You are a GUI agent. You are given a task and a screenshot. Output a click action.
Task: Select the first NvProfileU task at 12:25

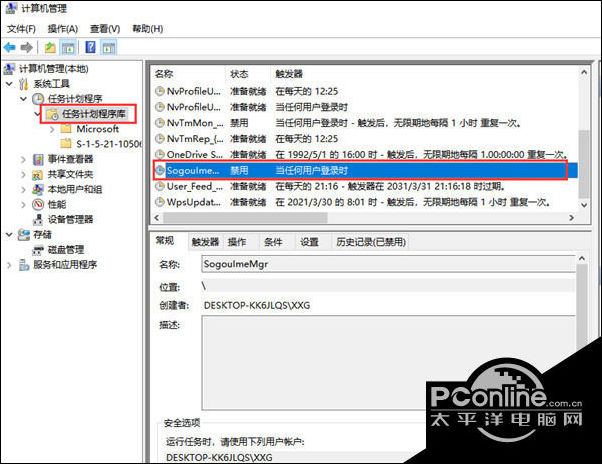coord(365,91)
